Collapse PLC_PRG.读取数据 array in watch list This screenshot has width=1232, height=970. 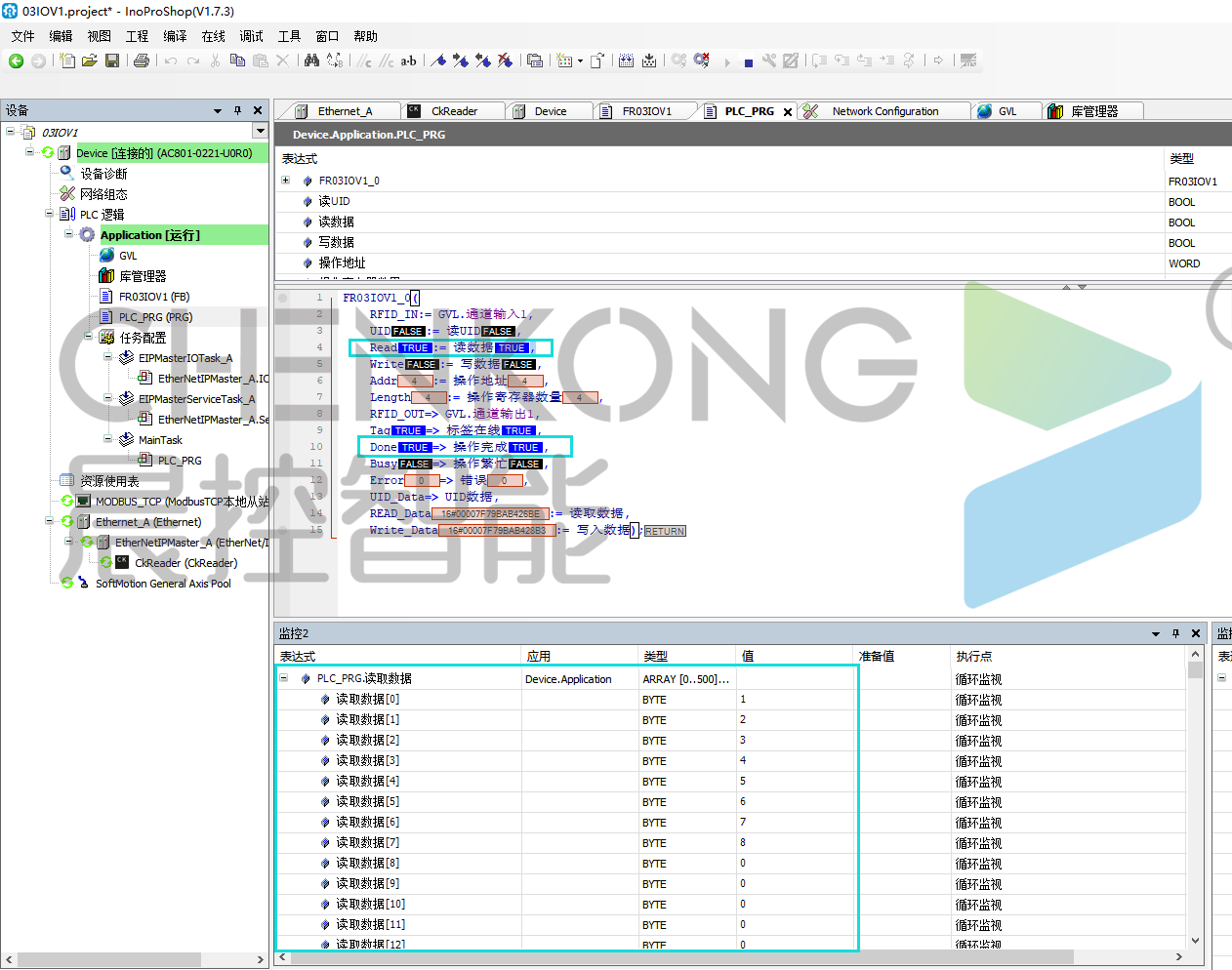[x=284, y=678]
